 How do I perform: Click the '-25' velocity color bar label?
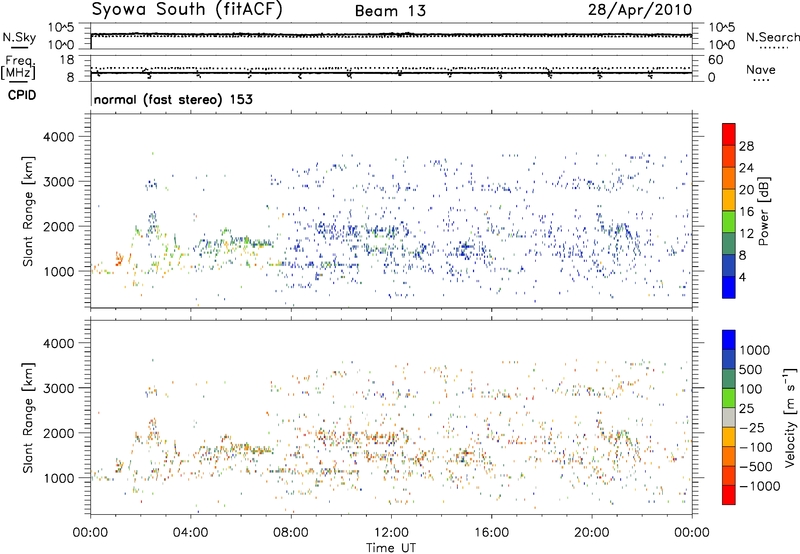752,427
